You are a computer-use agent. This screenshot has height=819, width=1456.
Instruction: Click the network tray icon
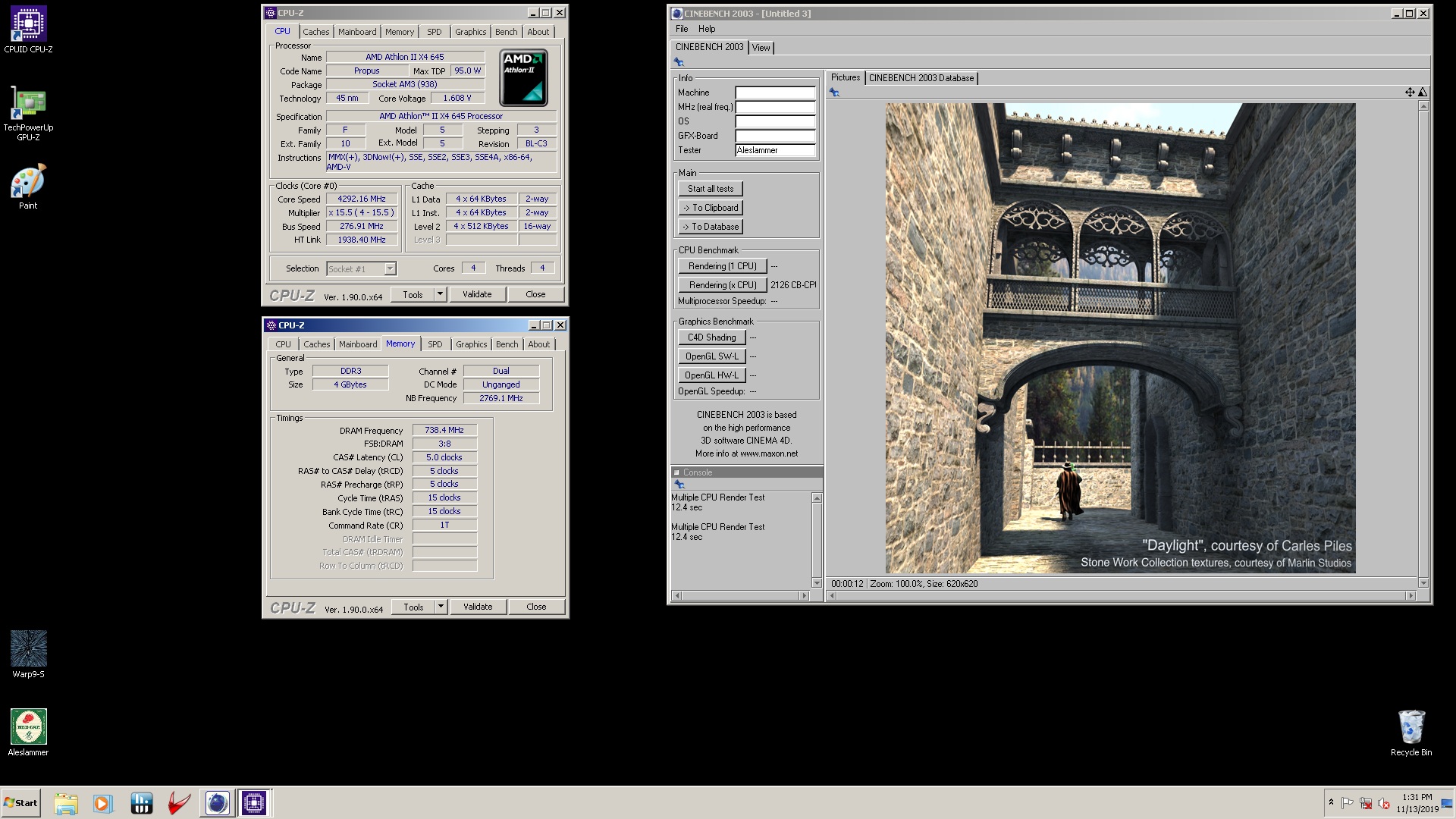click(x=1366, y=803)
